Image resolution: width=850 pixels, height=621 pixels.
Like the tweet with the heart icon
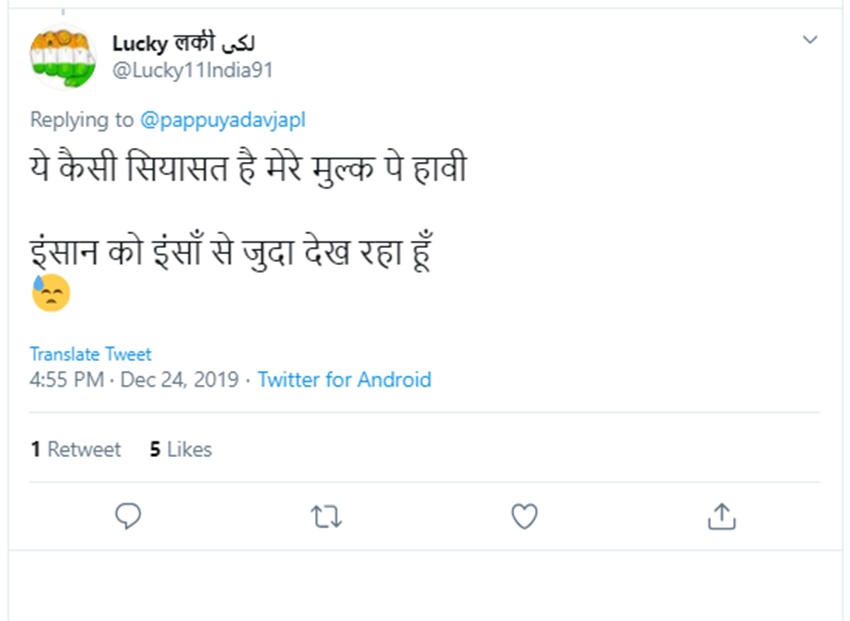[x=524, y=516]
